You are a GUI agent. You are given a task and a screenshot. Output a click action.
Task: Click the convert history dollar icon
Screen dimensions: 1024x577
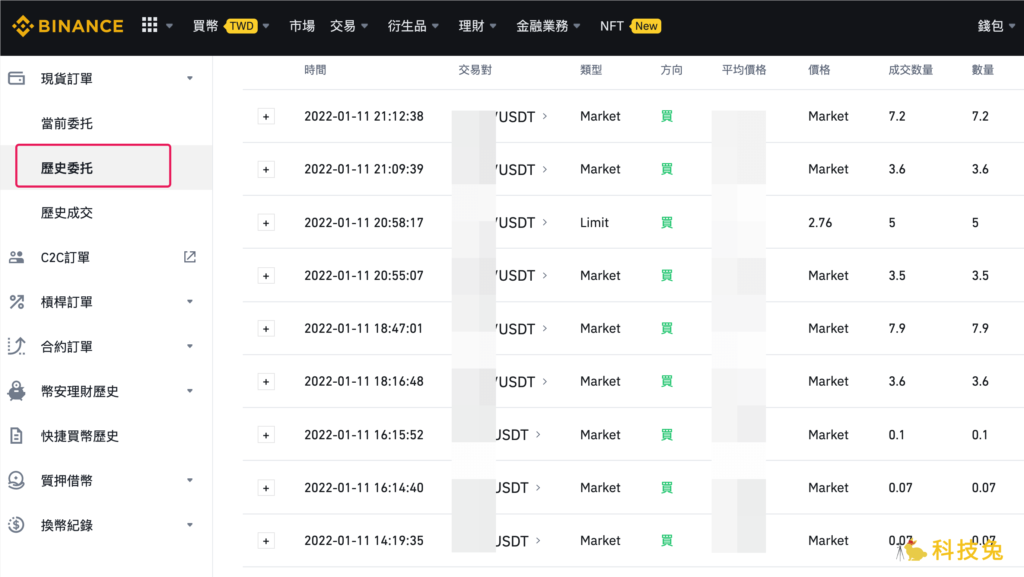point(16,525)
